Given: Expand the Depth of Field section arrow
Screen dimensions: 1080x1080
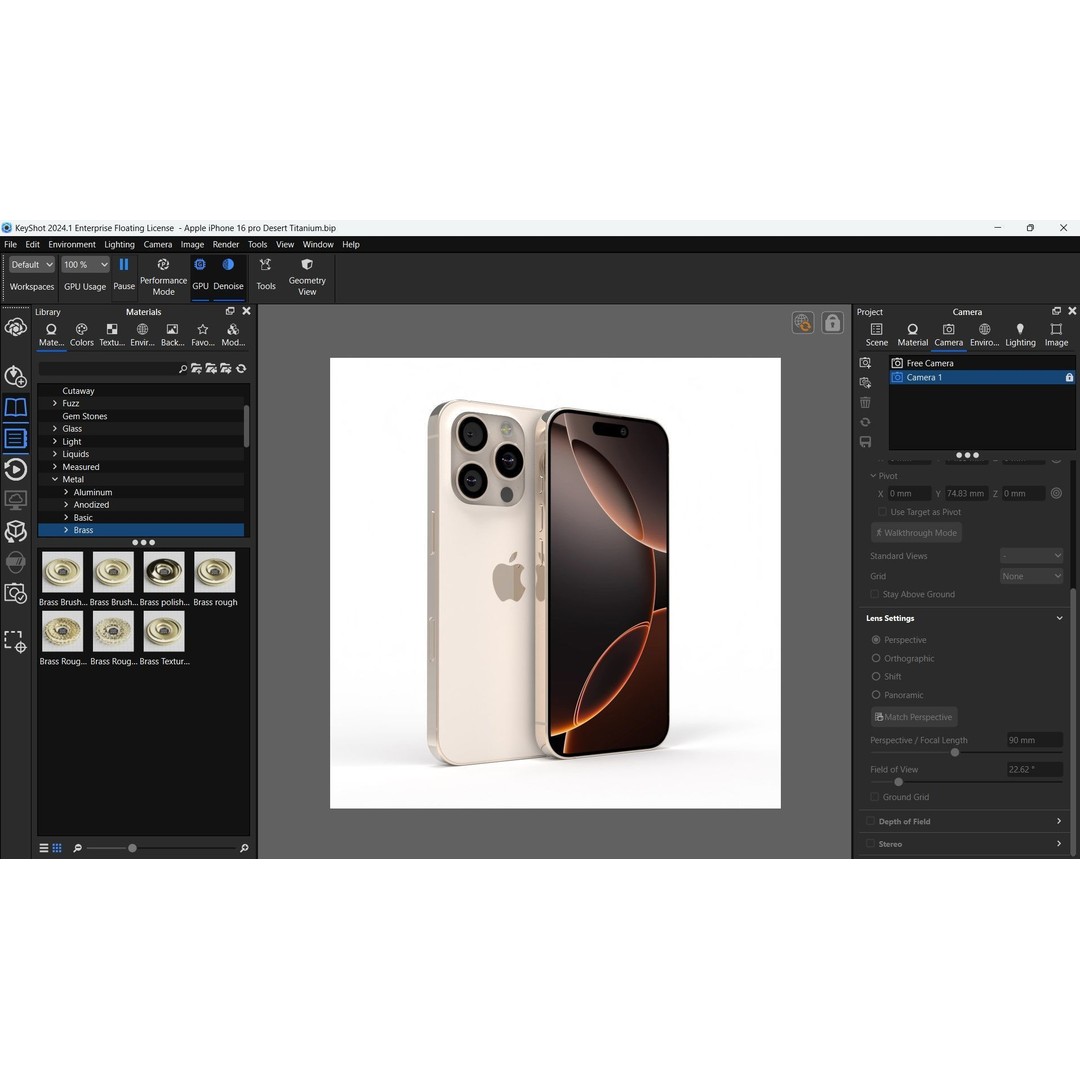Looking at the screenshot, I should [x=1059, y=821].
